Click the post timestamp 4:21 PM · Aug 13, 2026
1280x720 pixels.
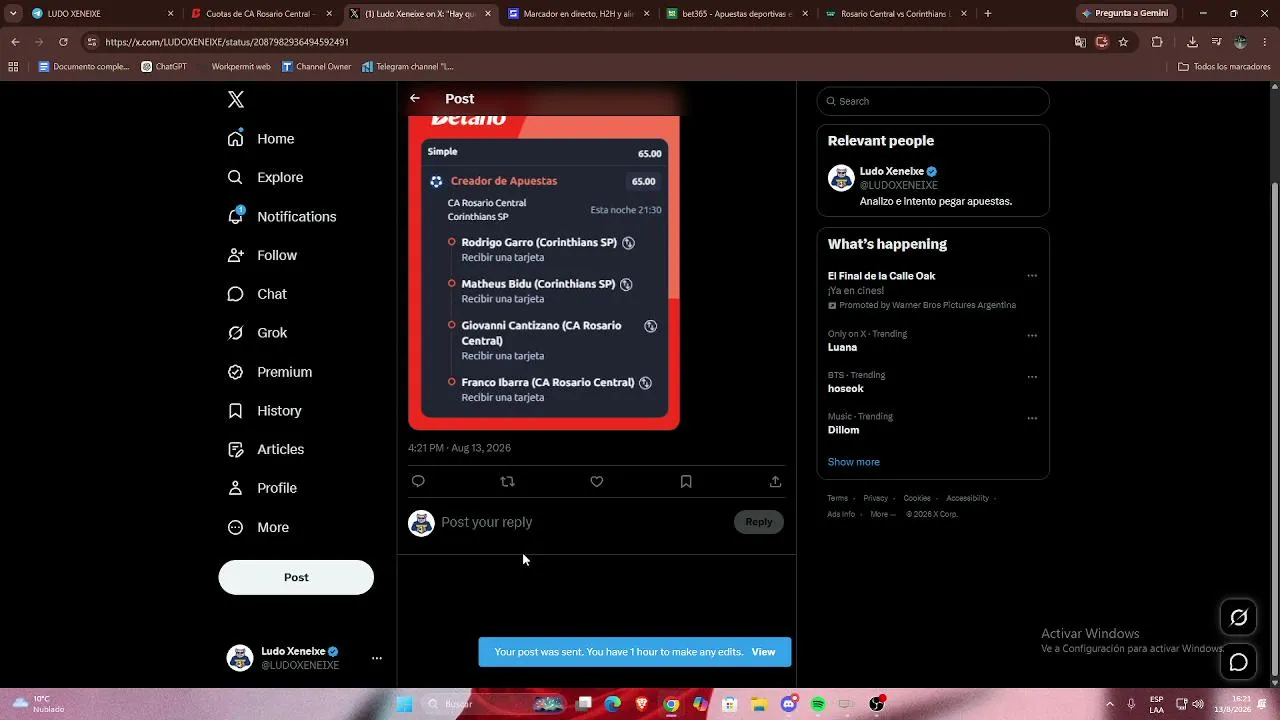click(459, 448)
